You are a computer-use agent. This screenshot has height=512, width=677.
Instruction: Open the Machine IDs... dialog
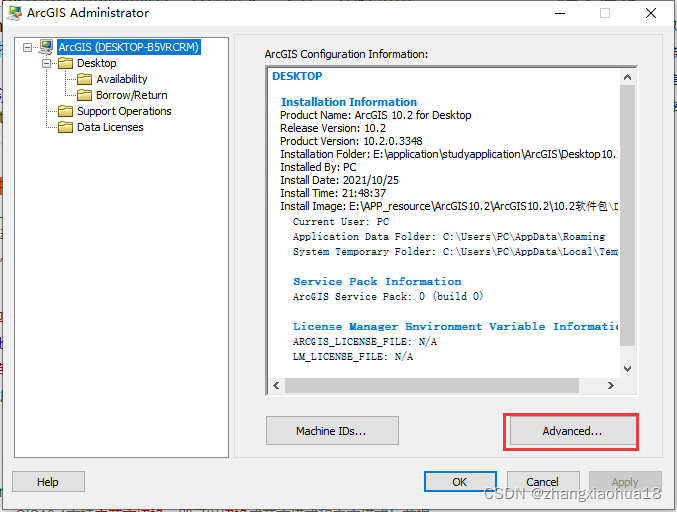tap(332, 431)
